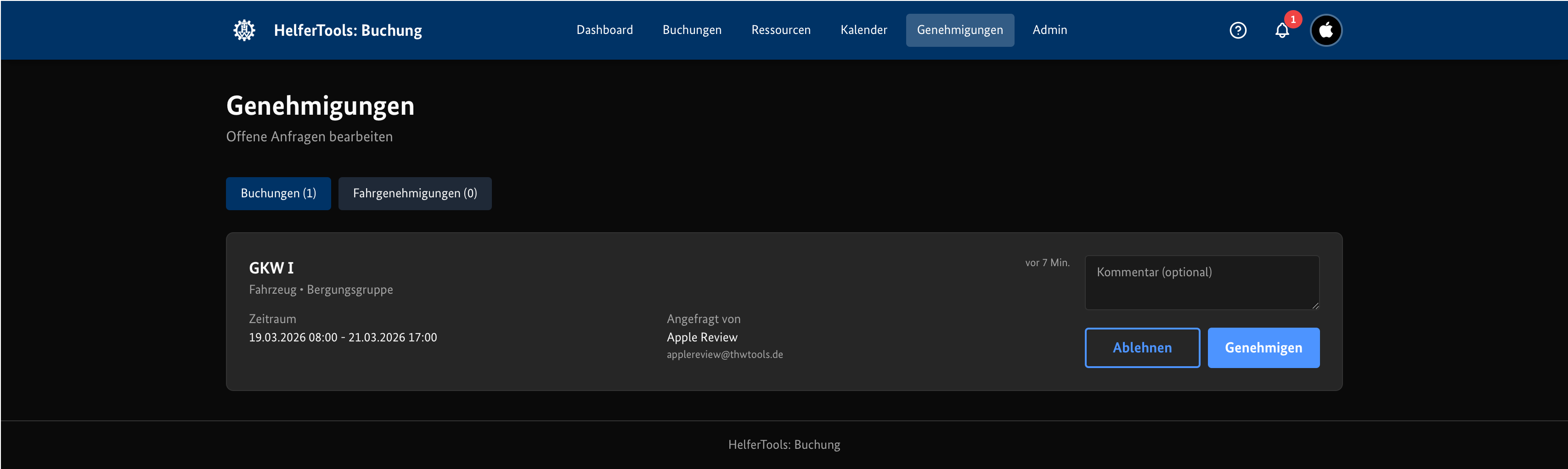This screenshot has height=469, width=1568.
Task: Open Buchungen in the top navigation
Action: coord(692,30)
